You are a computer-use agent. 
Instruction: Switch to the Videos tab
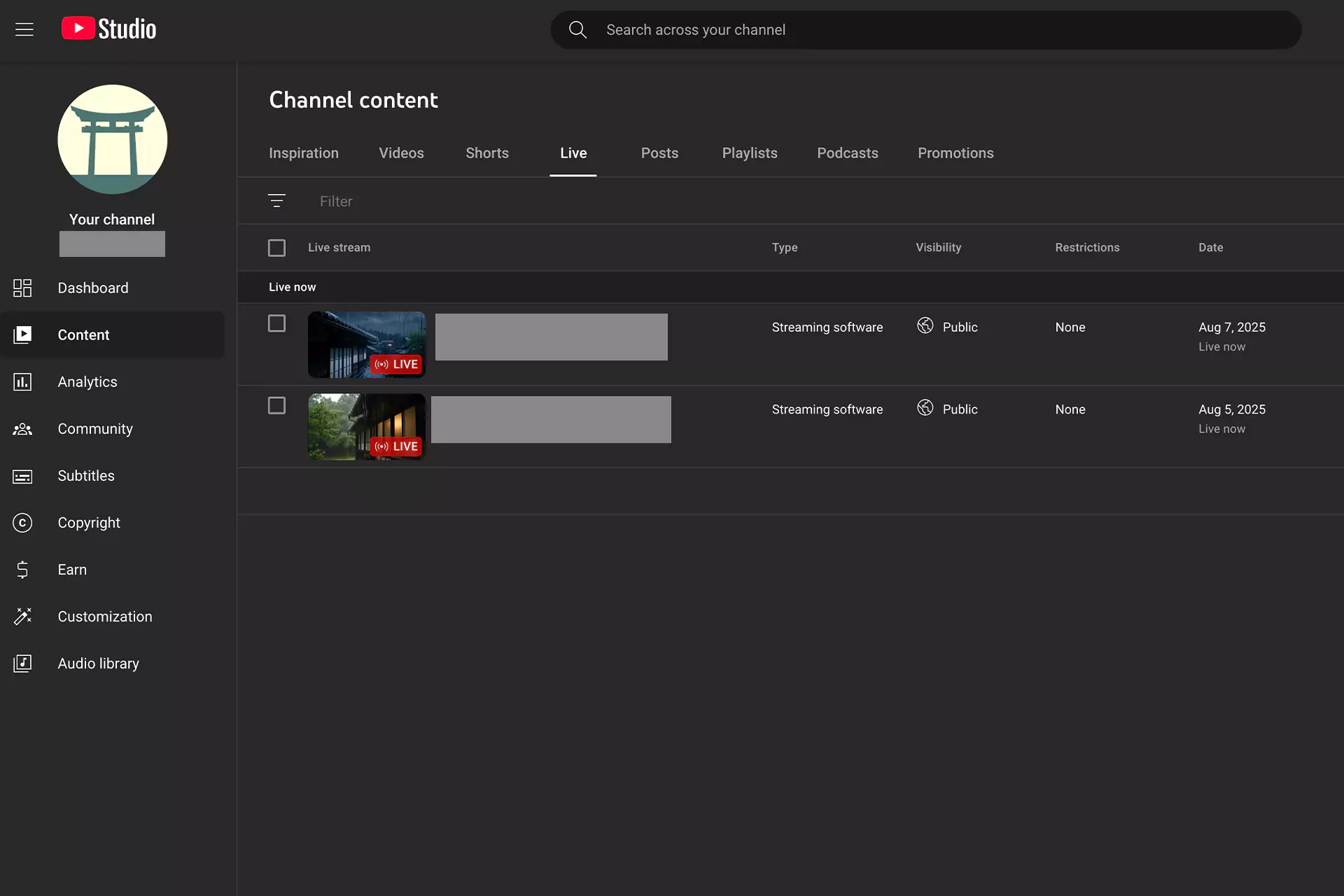(400, 153)
